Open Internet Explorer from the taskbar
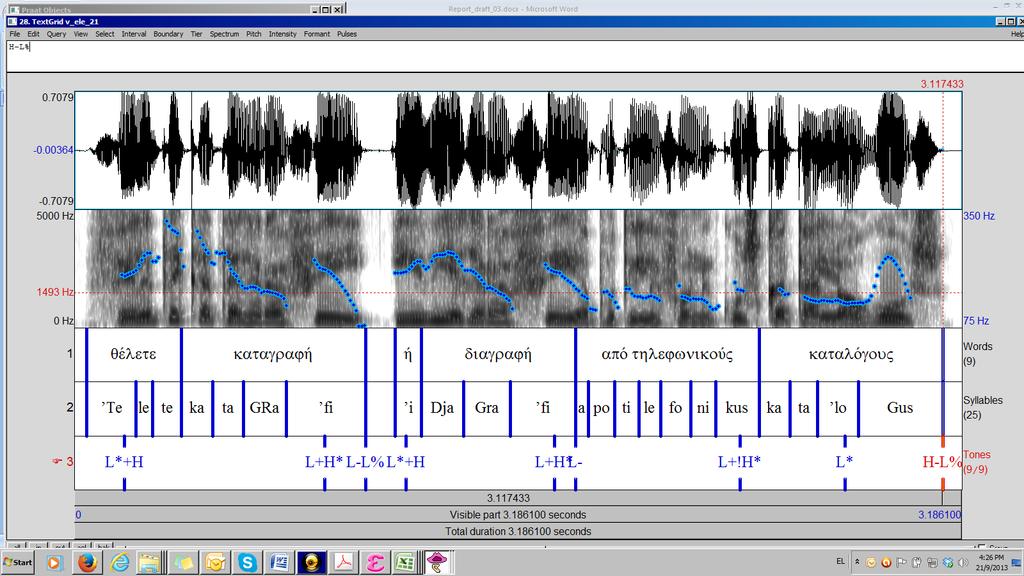Screen dimensions: 1024x576 point(120,562)
